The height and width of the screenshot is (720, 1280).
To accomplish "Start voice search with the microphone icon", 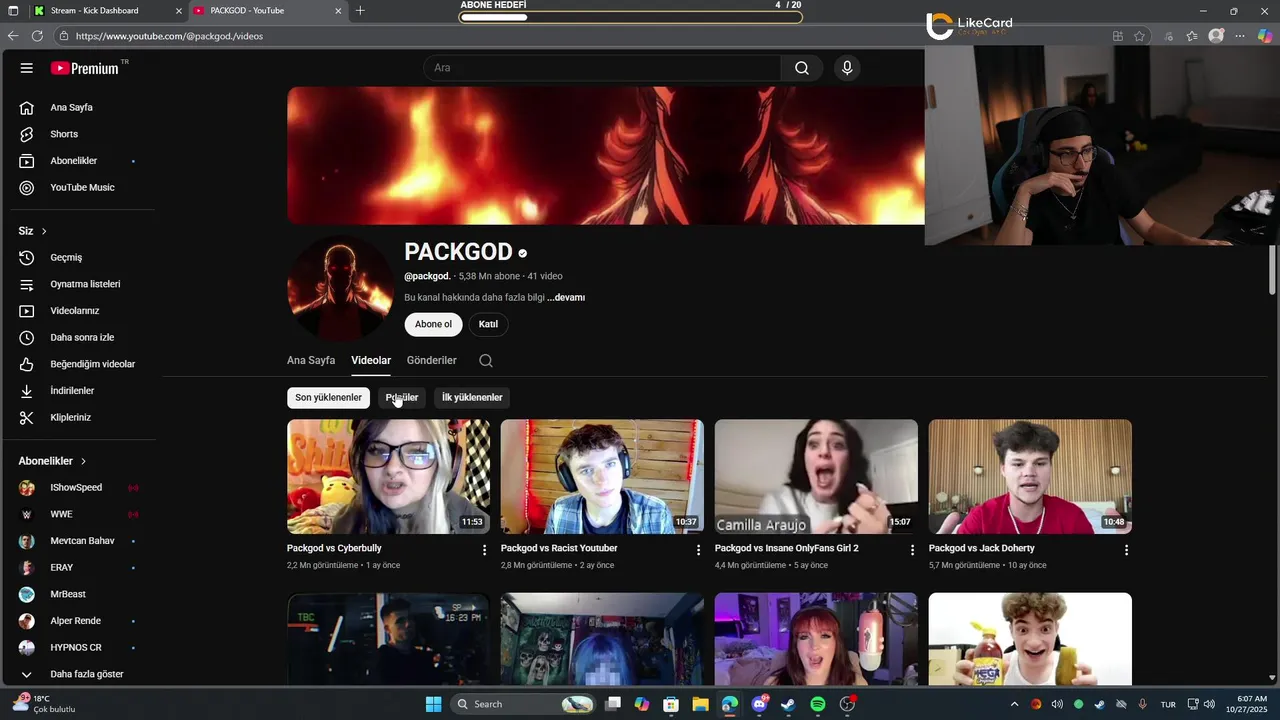I will 847,68.
